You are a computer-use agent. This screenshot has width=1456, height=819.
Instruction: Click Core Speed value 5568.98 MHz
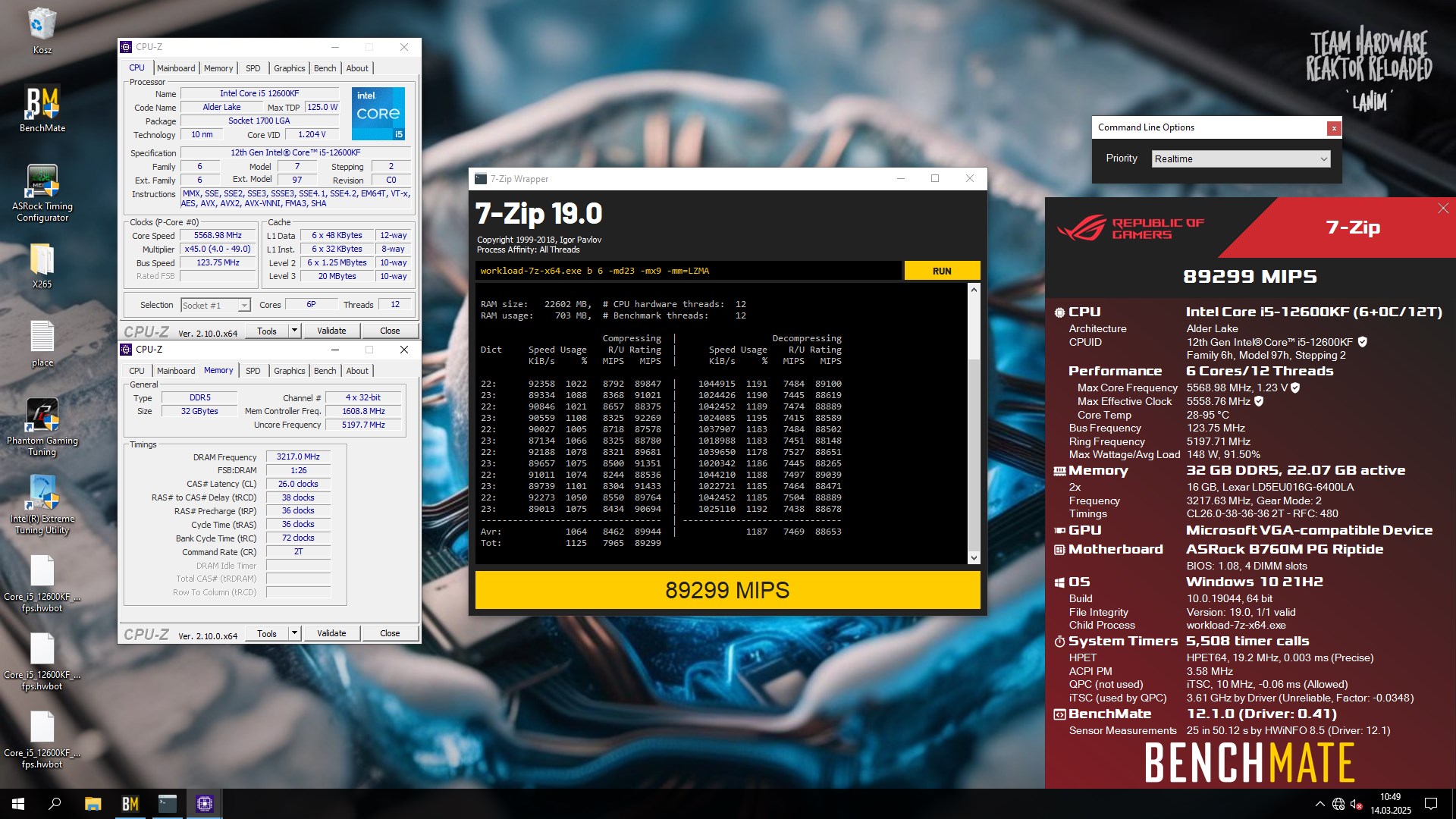(x=218, y=236)
